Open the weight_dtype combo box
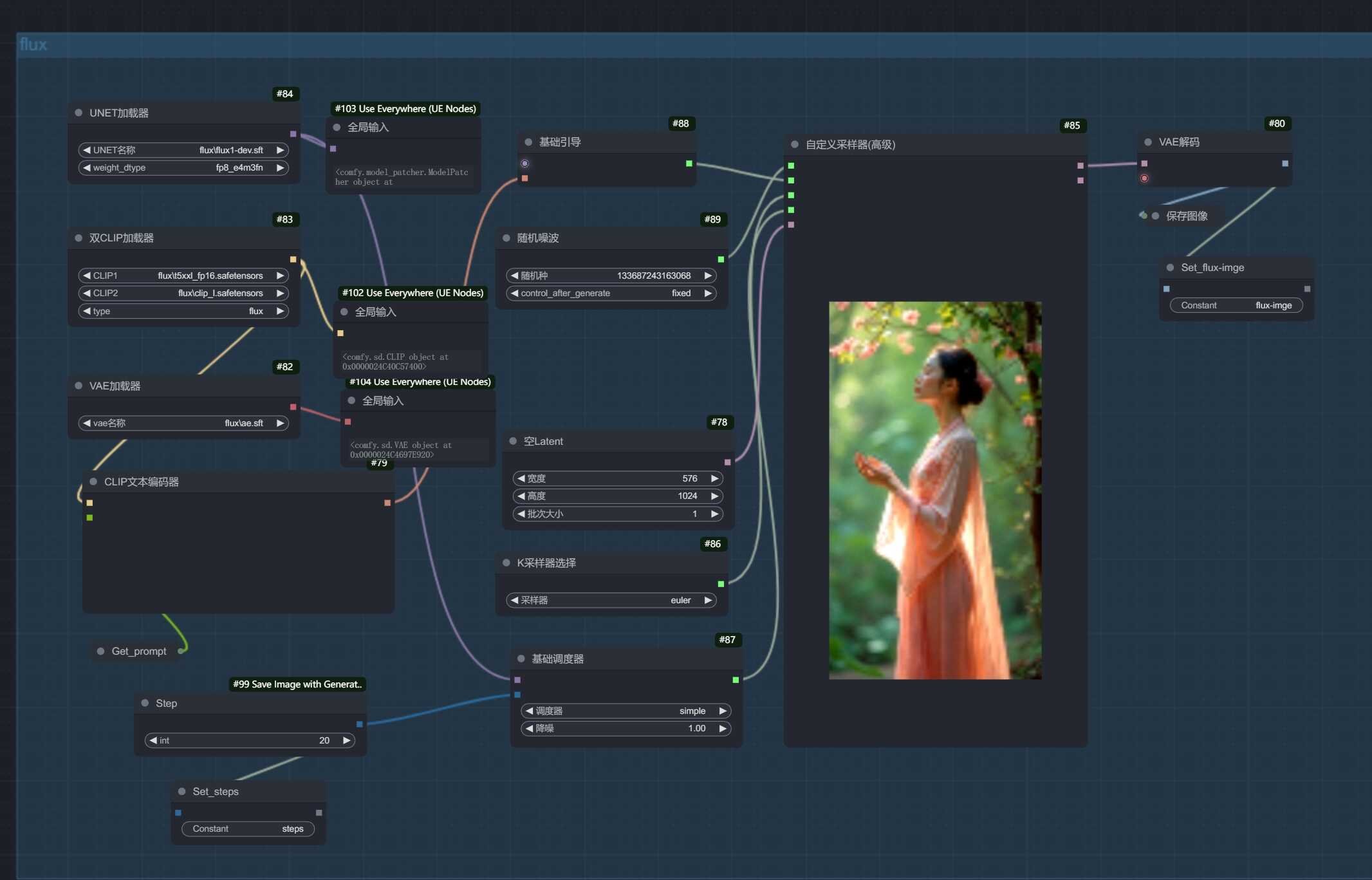The width and height of the screenshot is (1372, 880). pos(183,167)
